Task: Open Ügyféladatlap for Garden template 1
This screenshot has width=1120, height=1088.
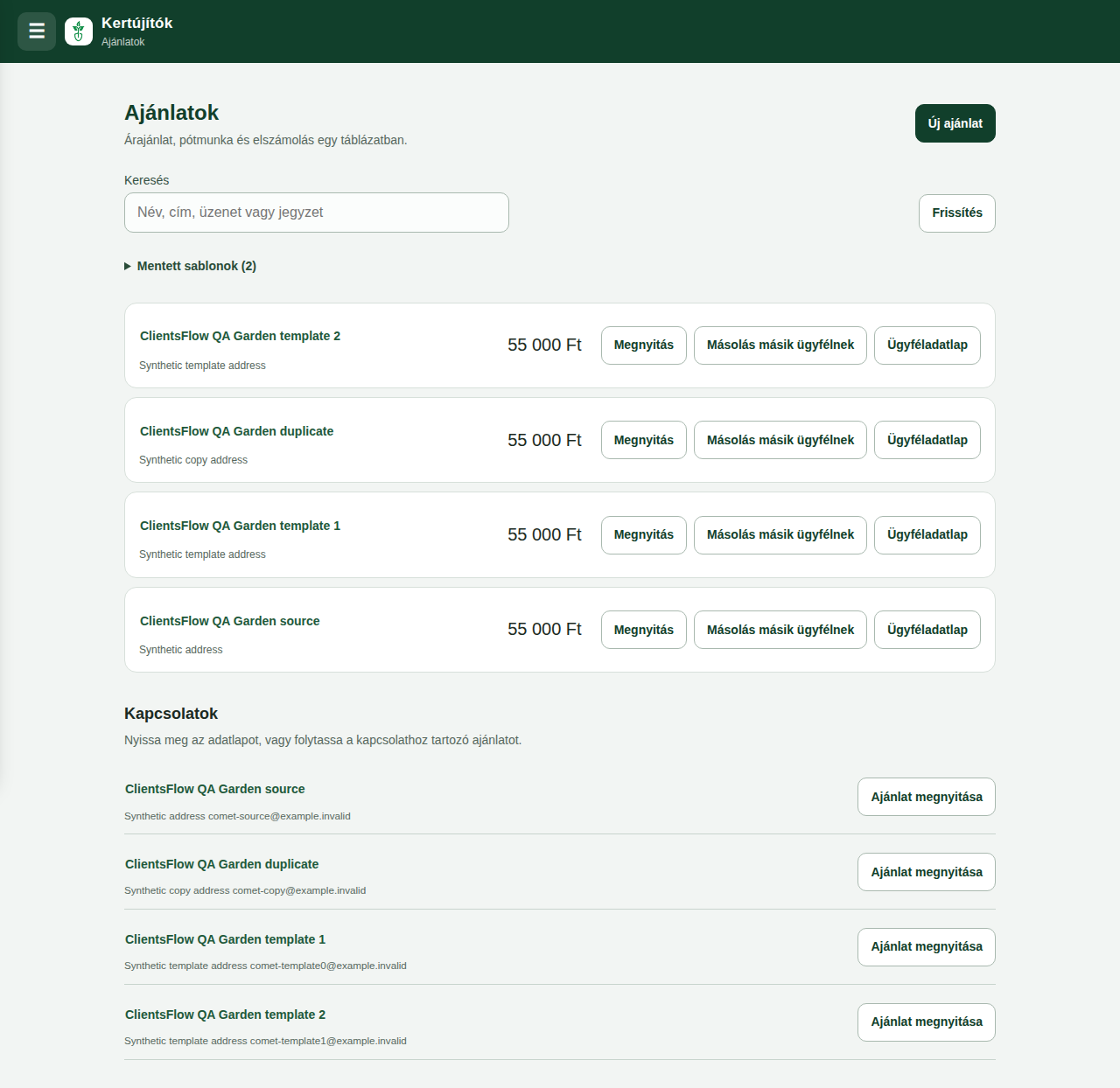Action: click(927, 535)
